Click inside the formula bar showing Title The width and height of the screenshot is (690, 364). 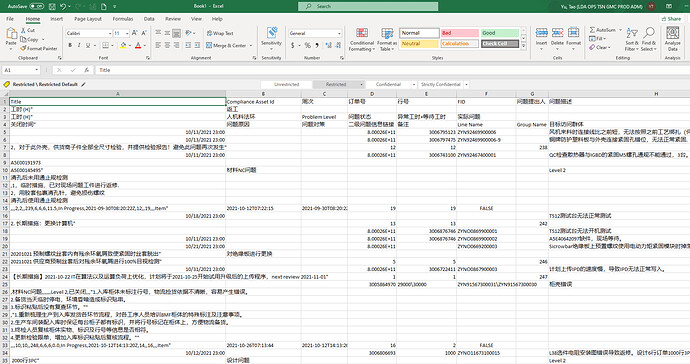point(392,70)
